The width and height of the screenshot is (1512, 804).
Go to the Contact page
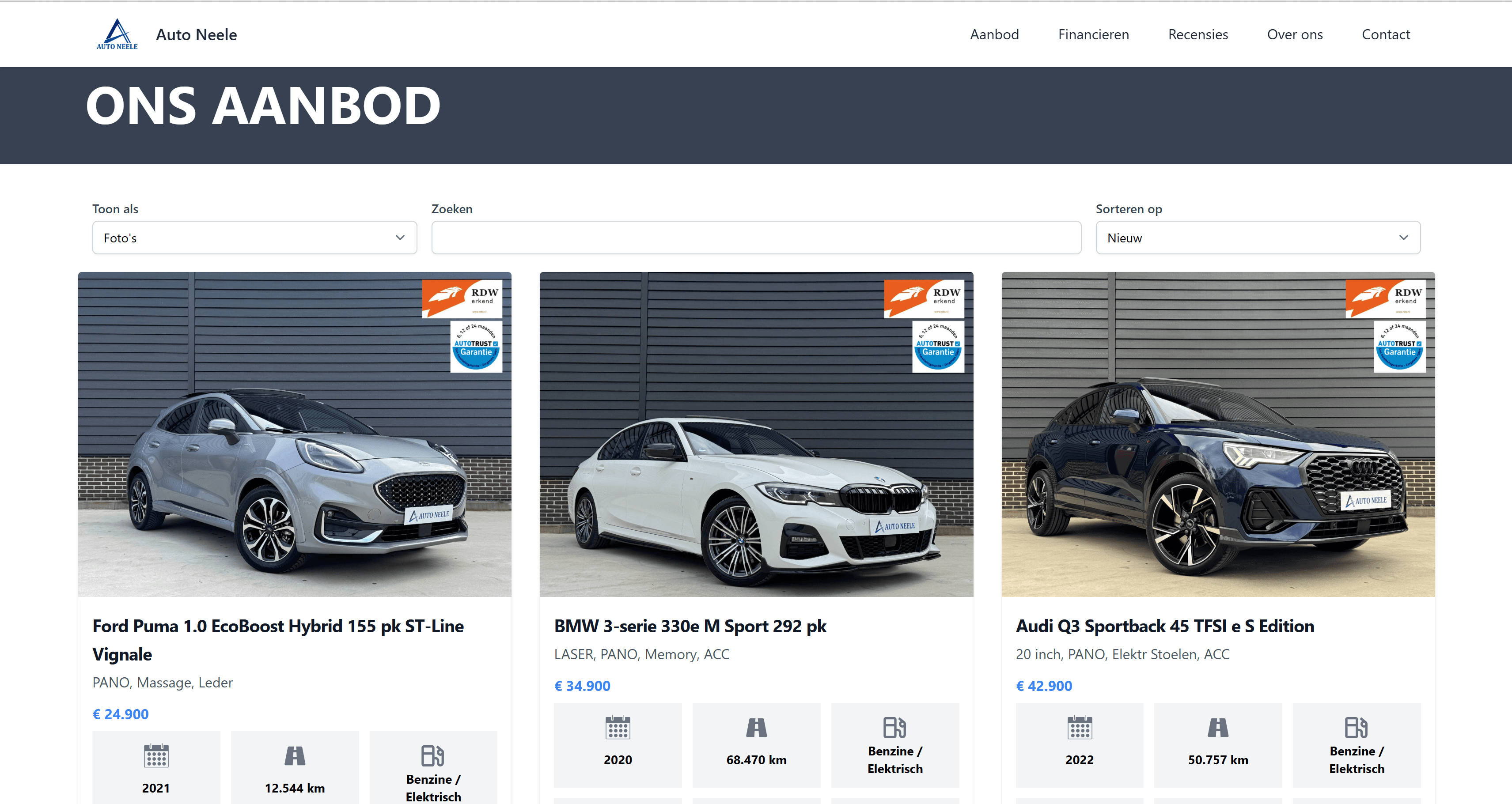(x=1386, y=34)
